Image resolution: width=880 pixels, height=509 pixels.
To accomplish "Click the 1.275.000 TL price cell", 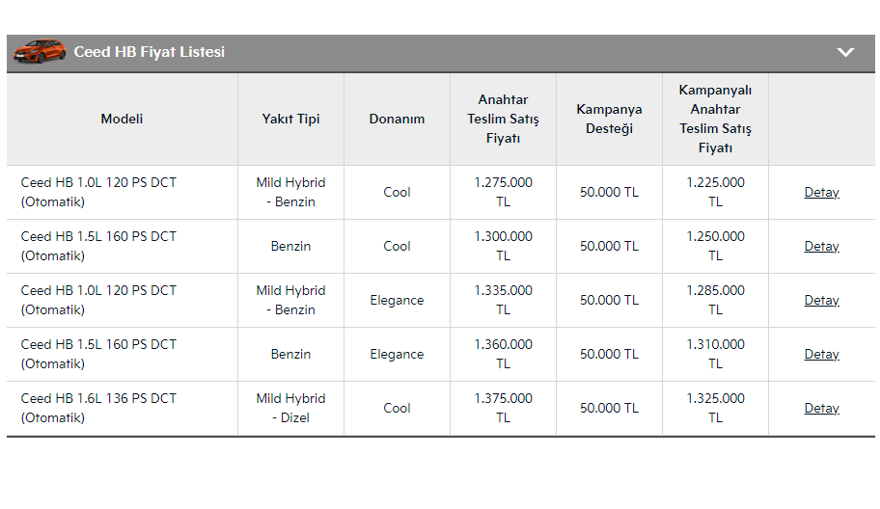I will (x=503, y=192).
